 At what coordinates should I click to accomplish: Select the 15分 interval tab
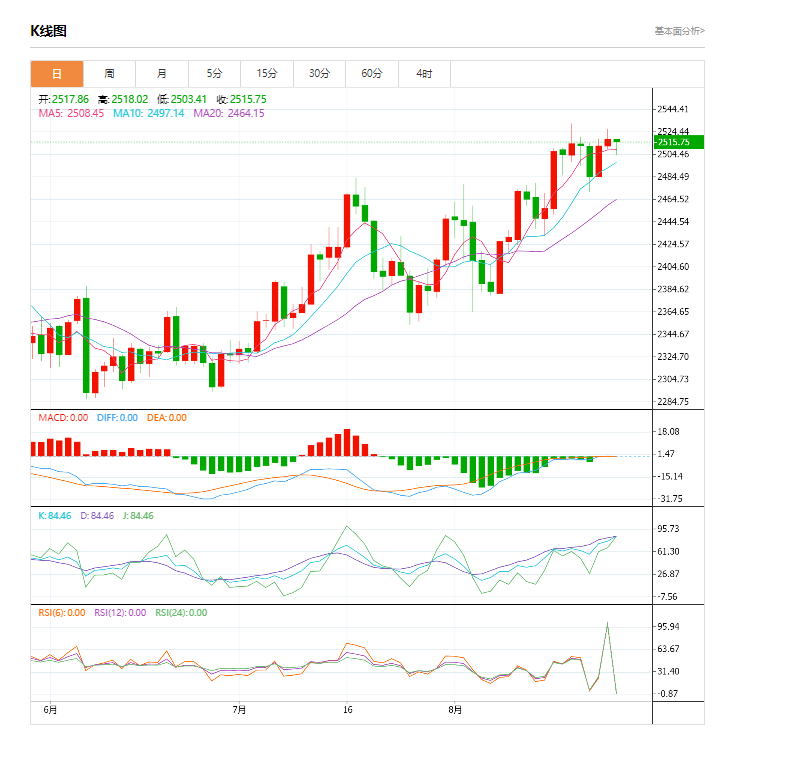click(267, 74)
